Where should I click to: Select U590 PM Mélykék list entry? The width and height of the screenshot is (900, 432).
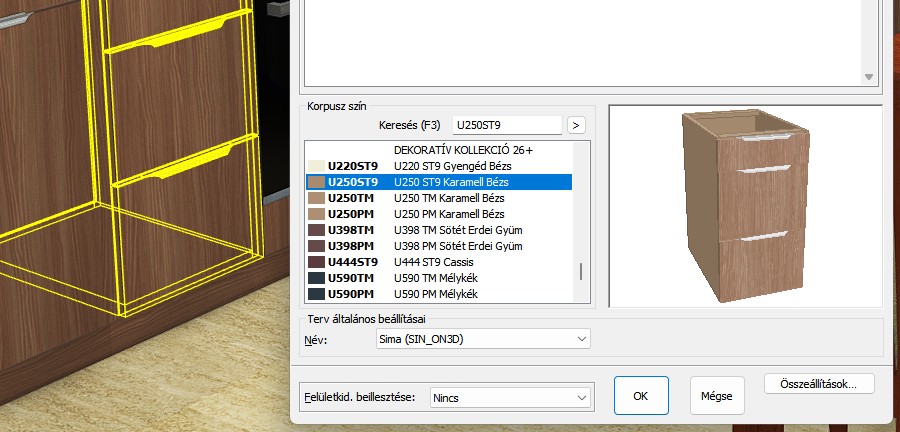pos(440,294)
